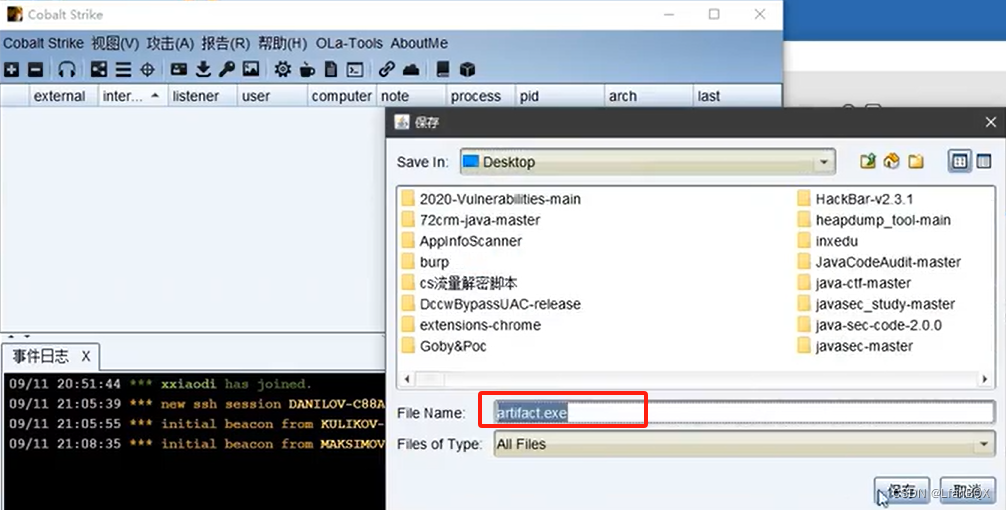Select the cs流量解密脚本 folder
Viewport: 1006px width, 510px height.
pos(459,283)
